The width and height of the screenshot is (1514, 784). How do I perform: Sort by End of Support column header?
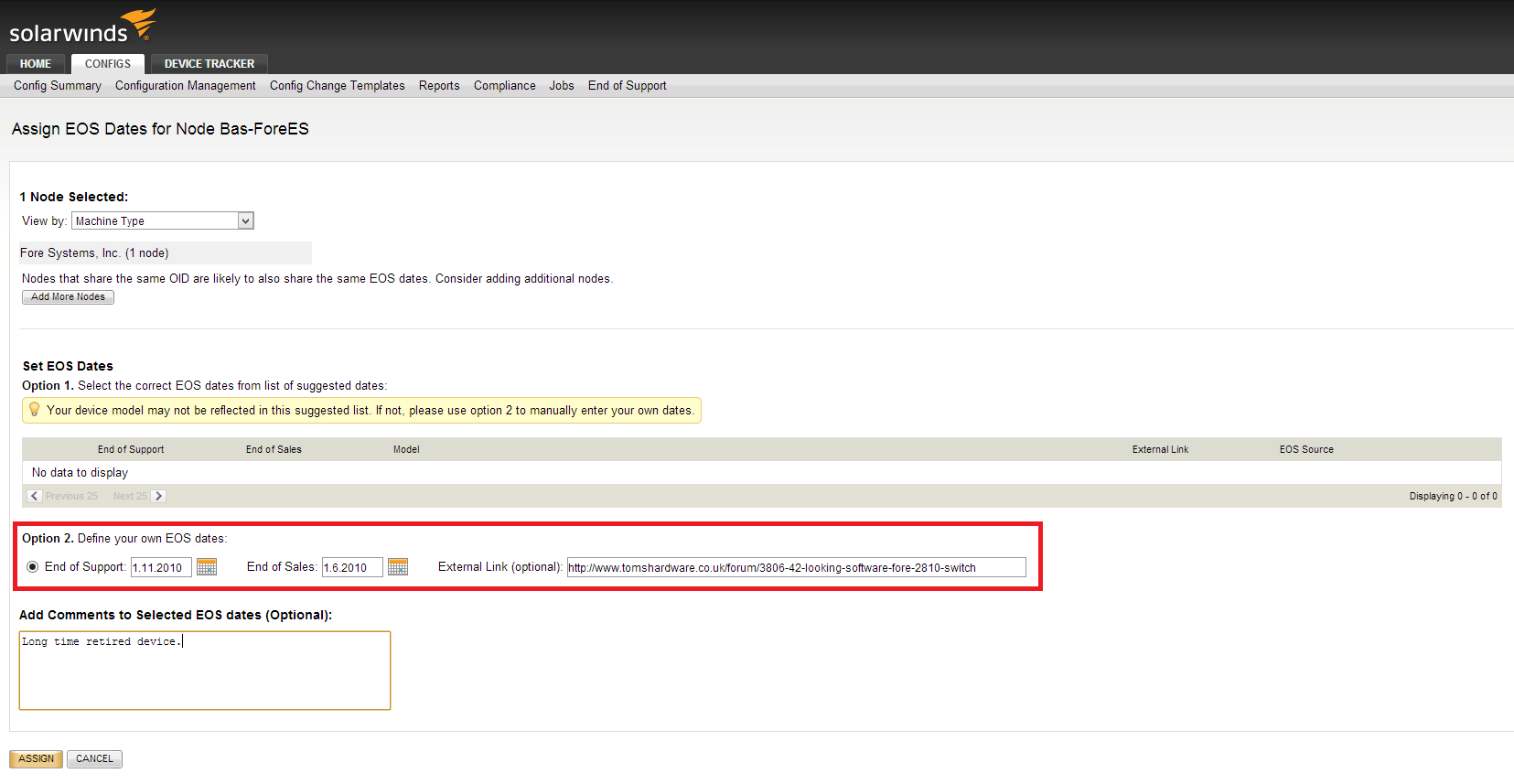[x=131, y=449]
